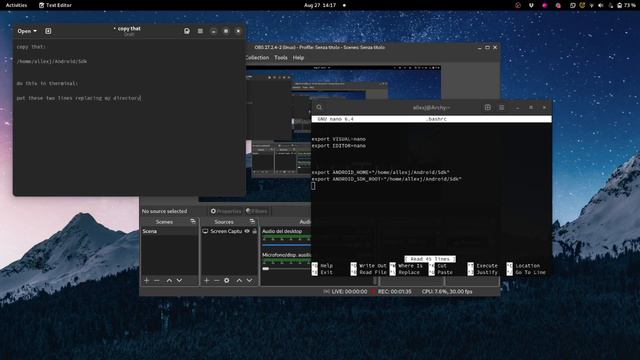Screen dimensions: 640x360
Task: Adjust the Audio del desktop volume slider
Action: (x=287, y=245)
